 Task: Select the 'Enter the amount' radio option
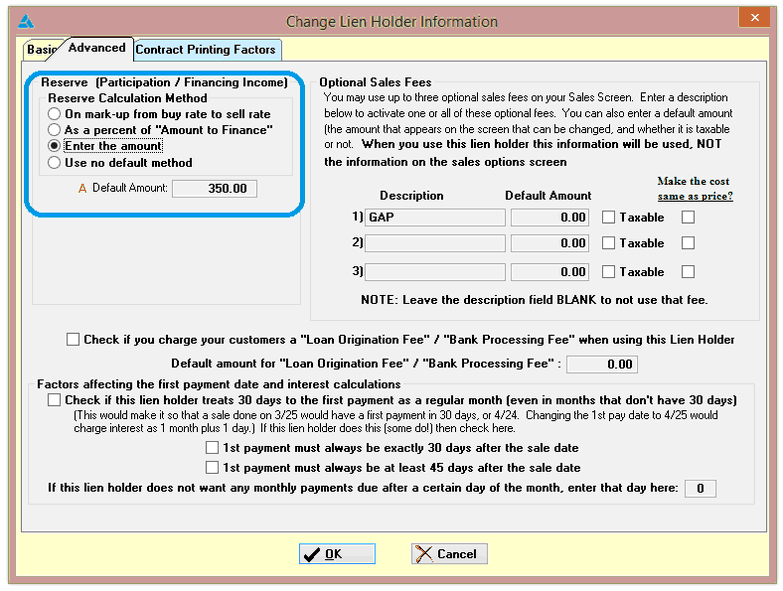click(105, 146)
